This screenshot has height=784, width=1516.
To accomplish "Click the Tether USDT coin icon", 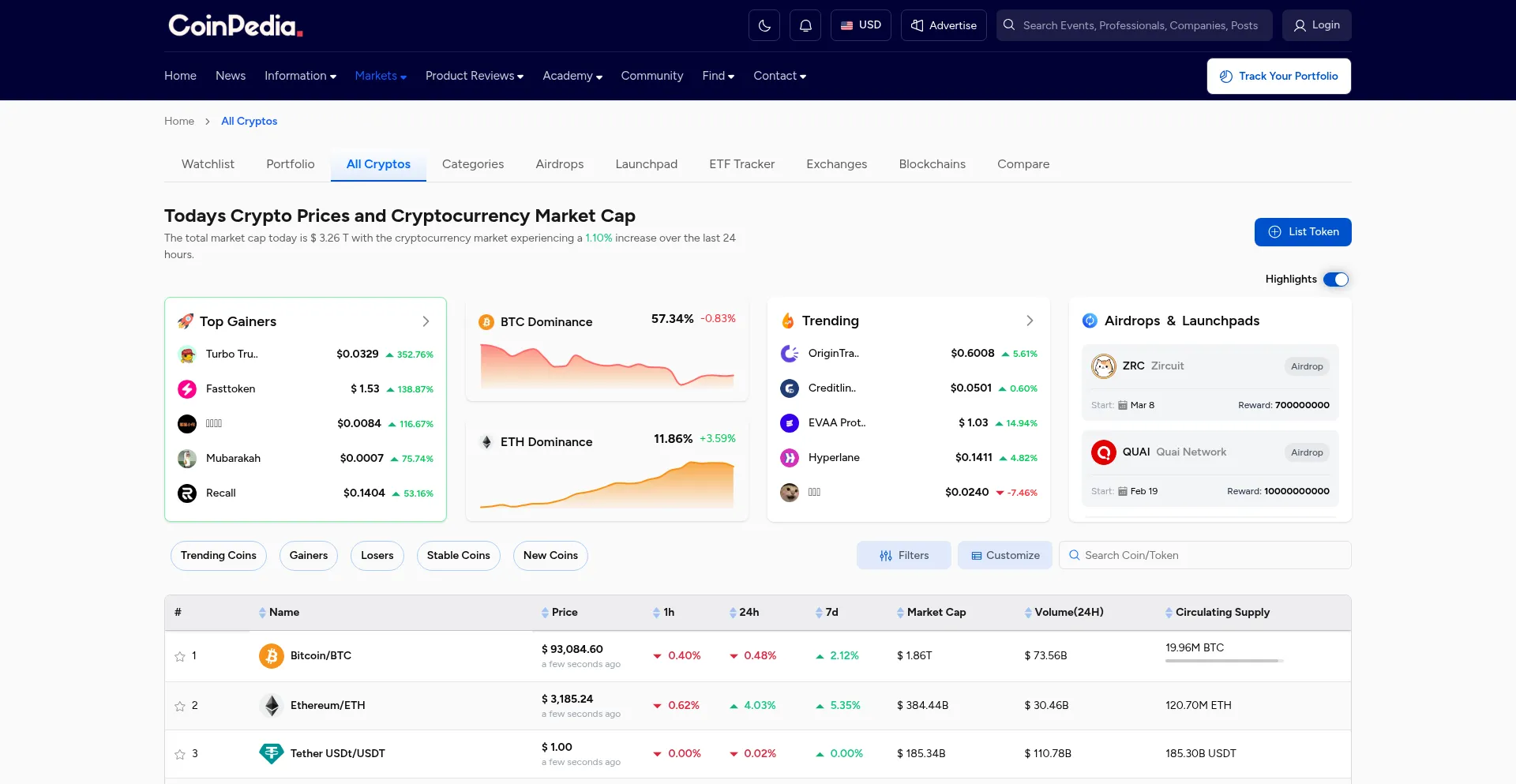I will click(x=271, y=754).
